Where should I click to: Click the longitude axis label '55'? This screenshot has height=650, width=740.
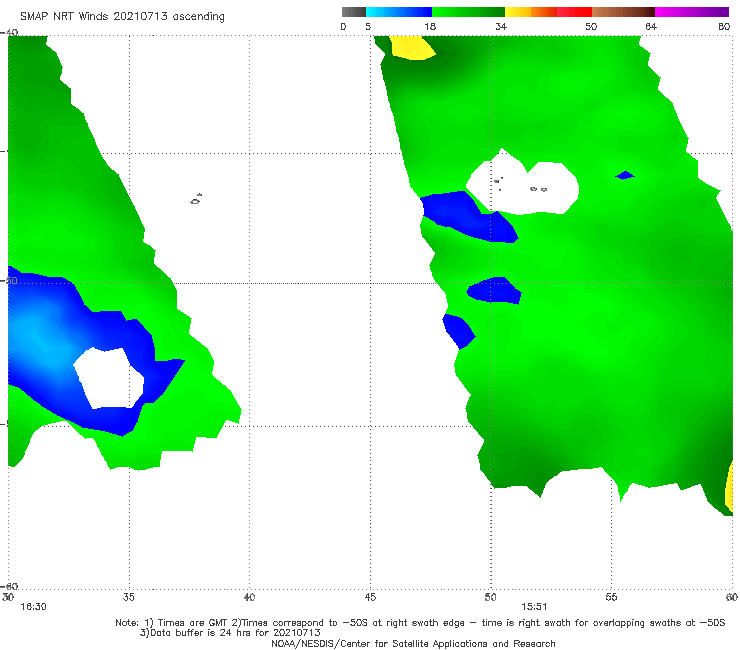coord(611,597)
